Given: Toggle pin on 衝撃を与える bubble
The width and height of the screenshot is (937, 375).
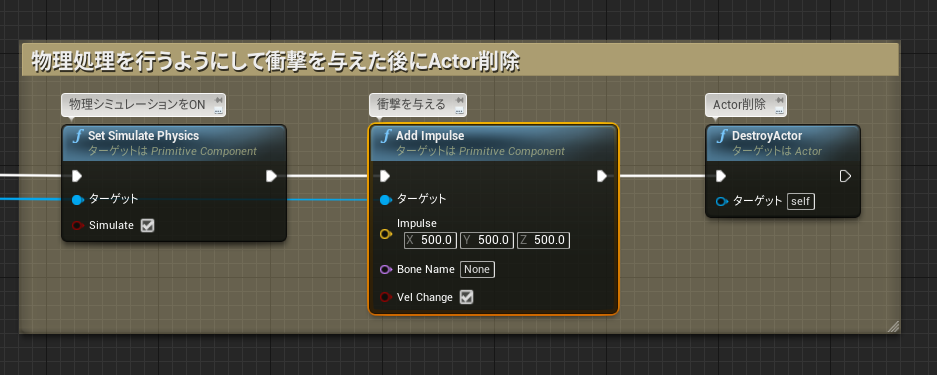Looking at the screenshot, I should [x=459, y=100].
